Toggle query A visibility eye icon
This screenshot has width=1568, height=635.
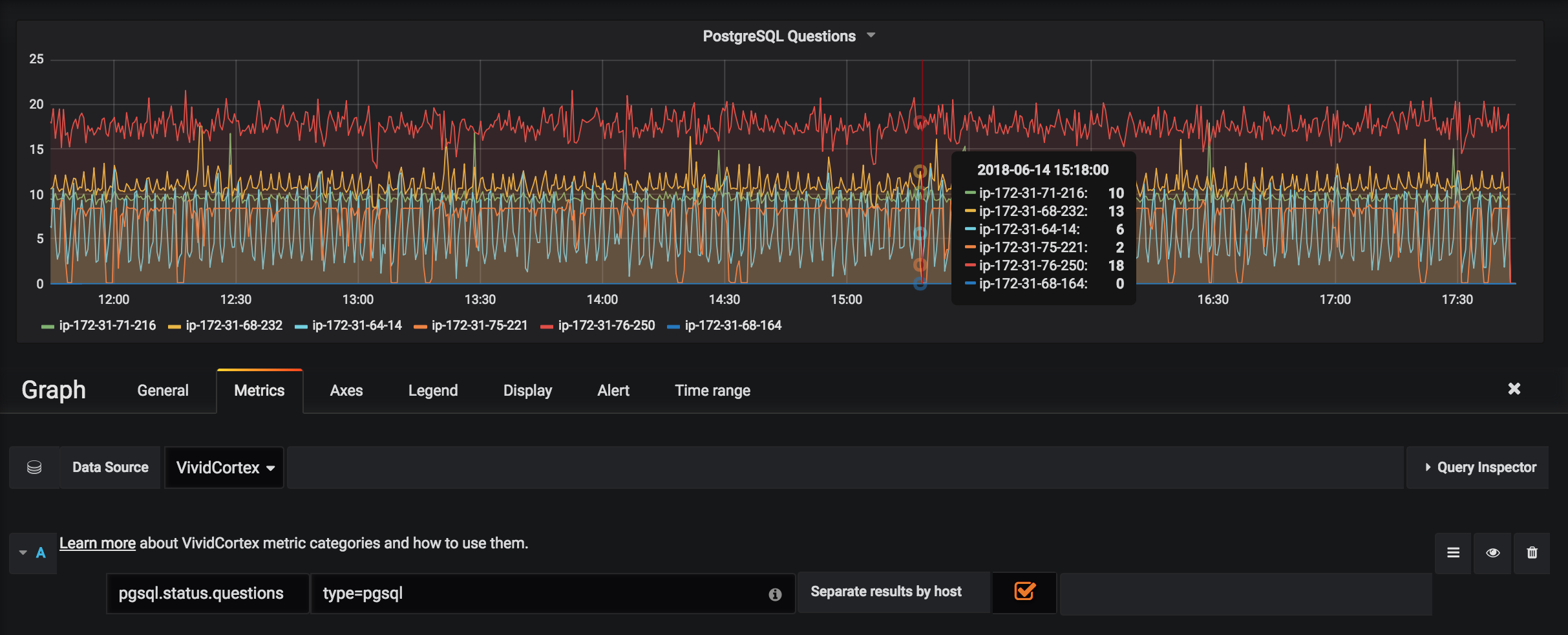point(1492,553)
